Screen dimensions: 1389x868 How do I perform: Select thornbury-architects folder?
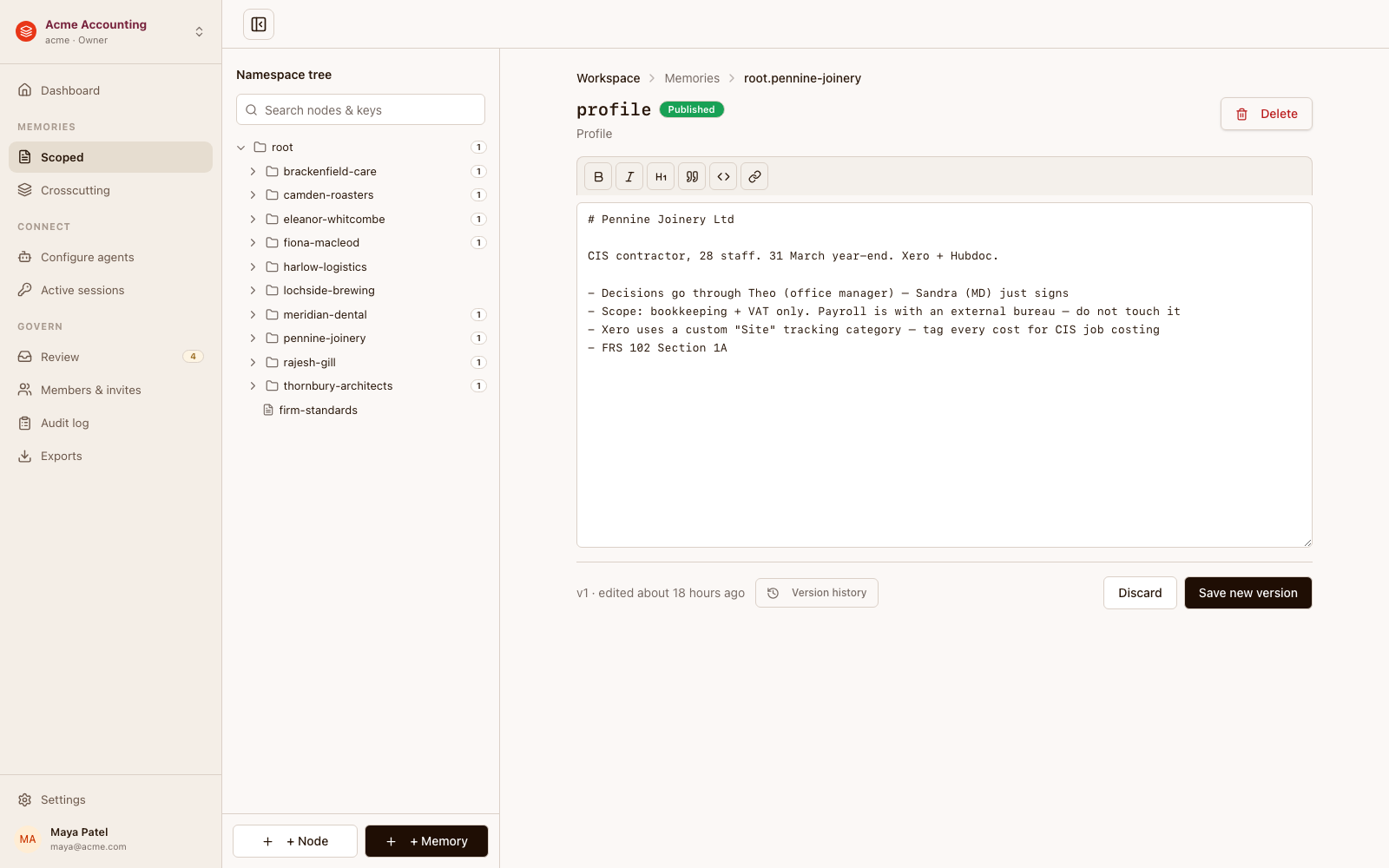(x=329, y=386)
